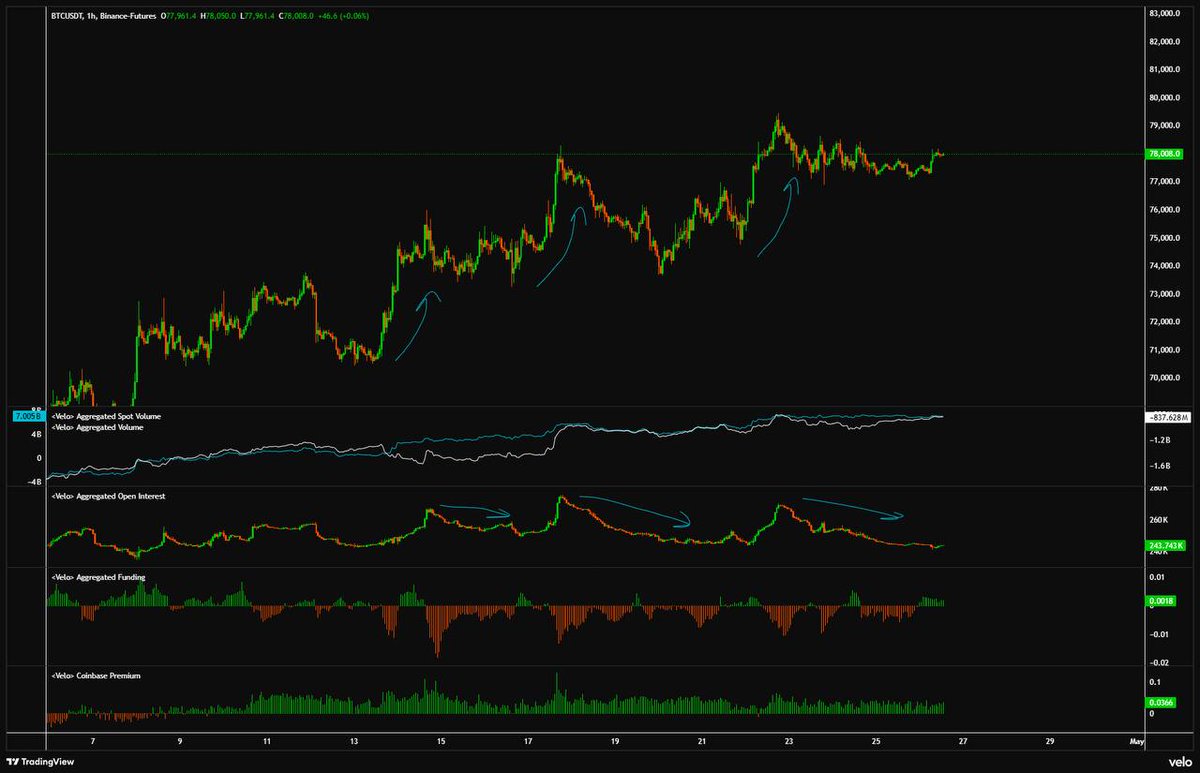Image resolution: width=1200 pixels, height=773 pixels.
Task: Click the -0.02 funding axis label
Action: [1158, 662]
